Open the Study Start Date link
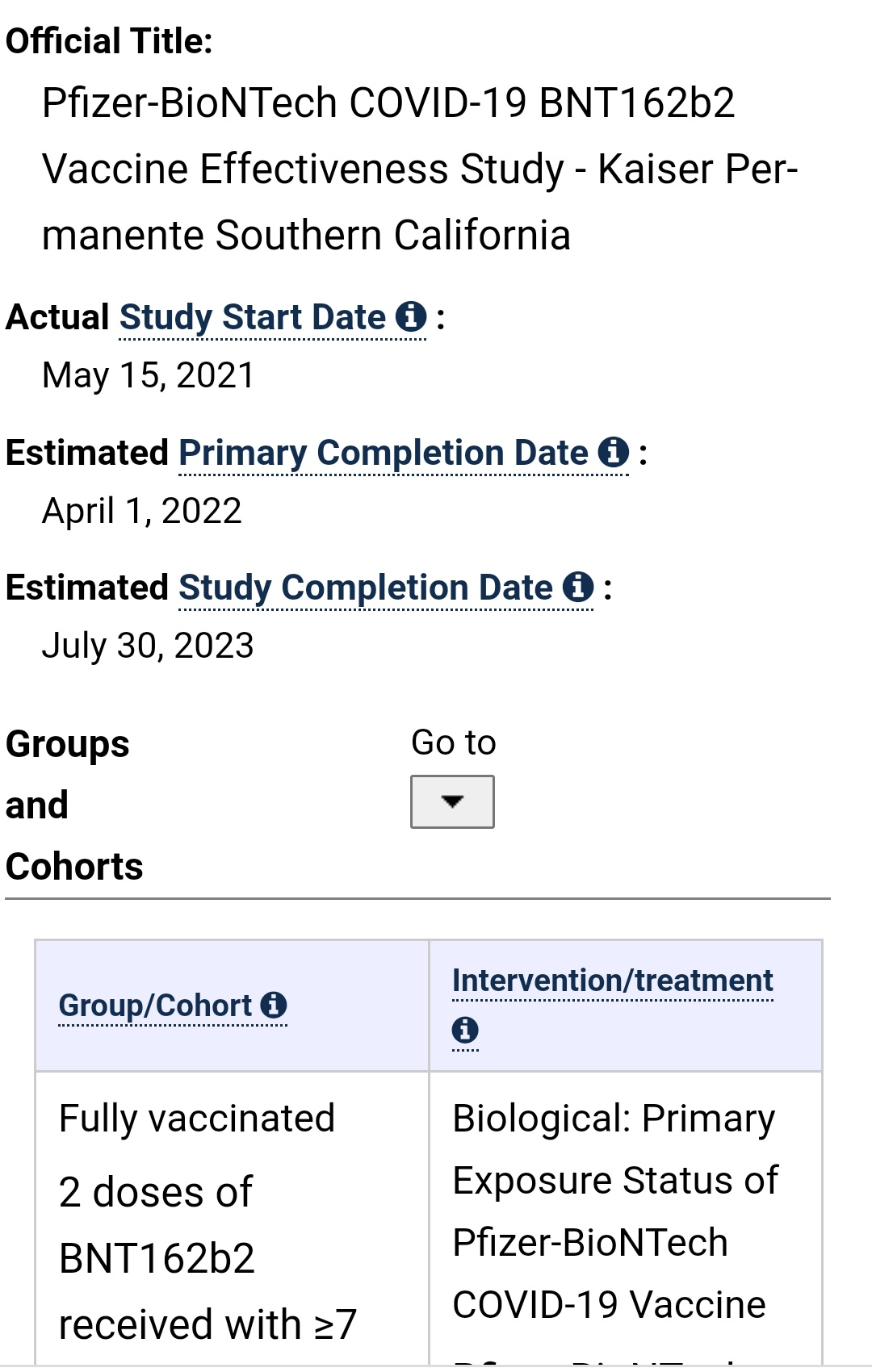The height and width of the screenshot is (1372, 872). (x=252, y=317)
